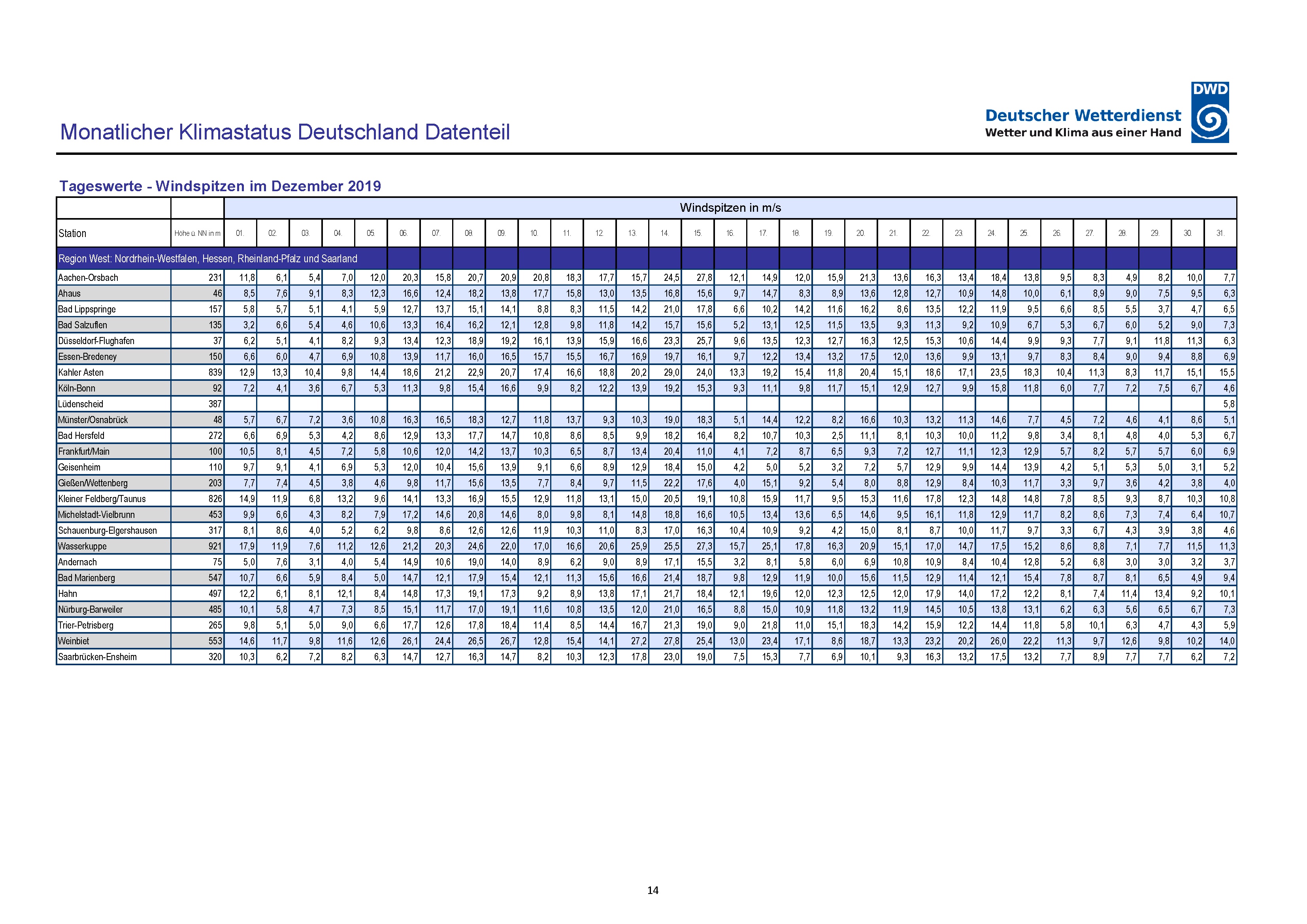This screenshot has width=1307, height=924.
Task: Select Kahler Asten's altitude value 839
Action: pyautogui.click(x=215, y=373)
